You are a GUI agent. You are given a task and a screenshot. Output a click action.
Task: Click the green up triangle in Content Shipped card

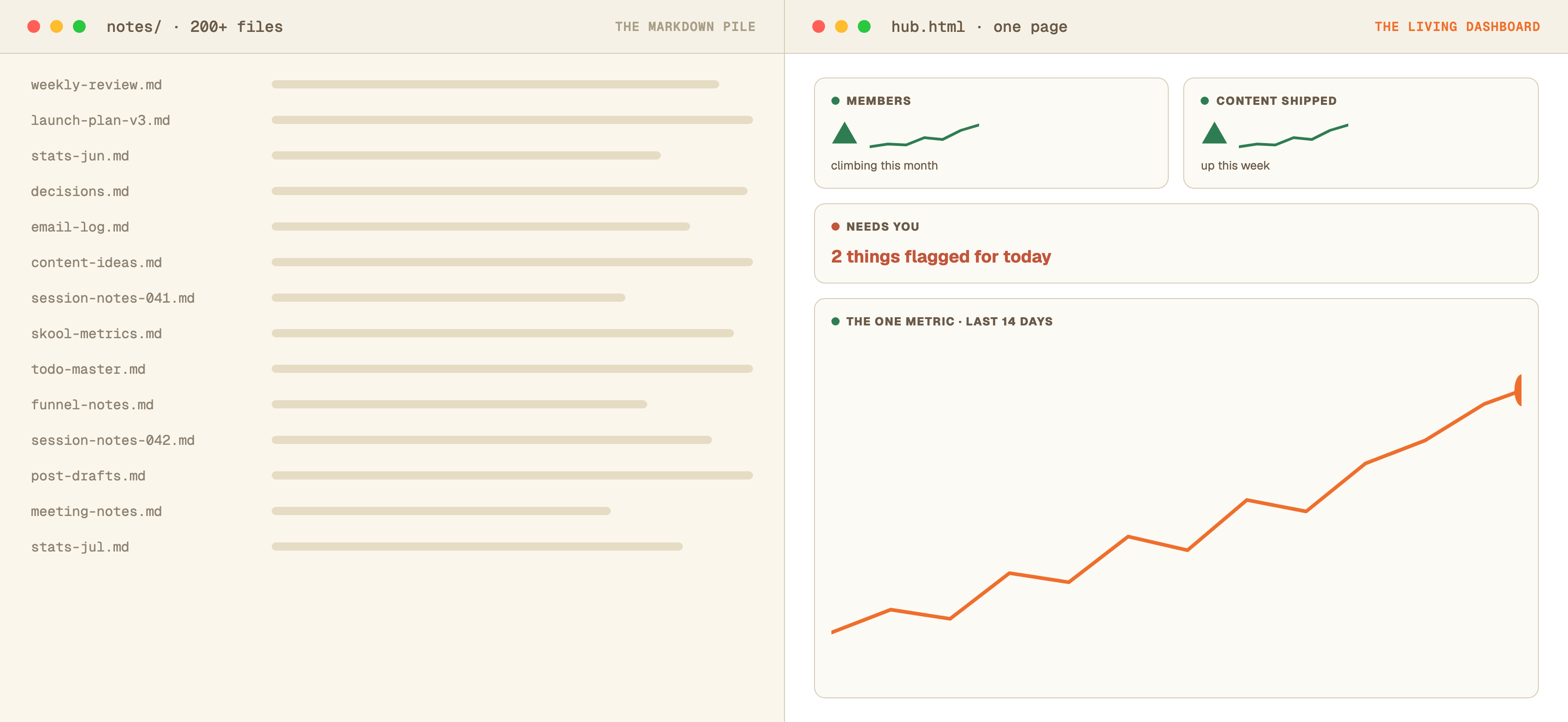(x=1214, y=133)
